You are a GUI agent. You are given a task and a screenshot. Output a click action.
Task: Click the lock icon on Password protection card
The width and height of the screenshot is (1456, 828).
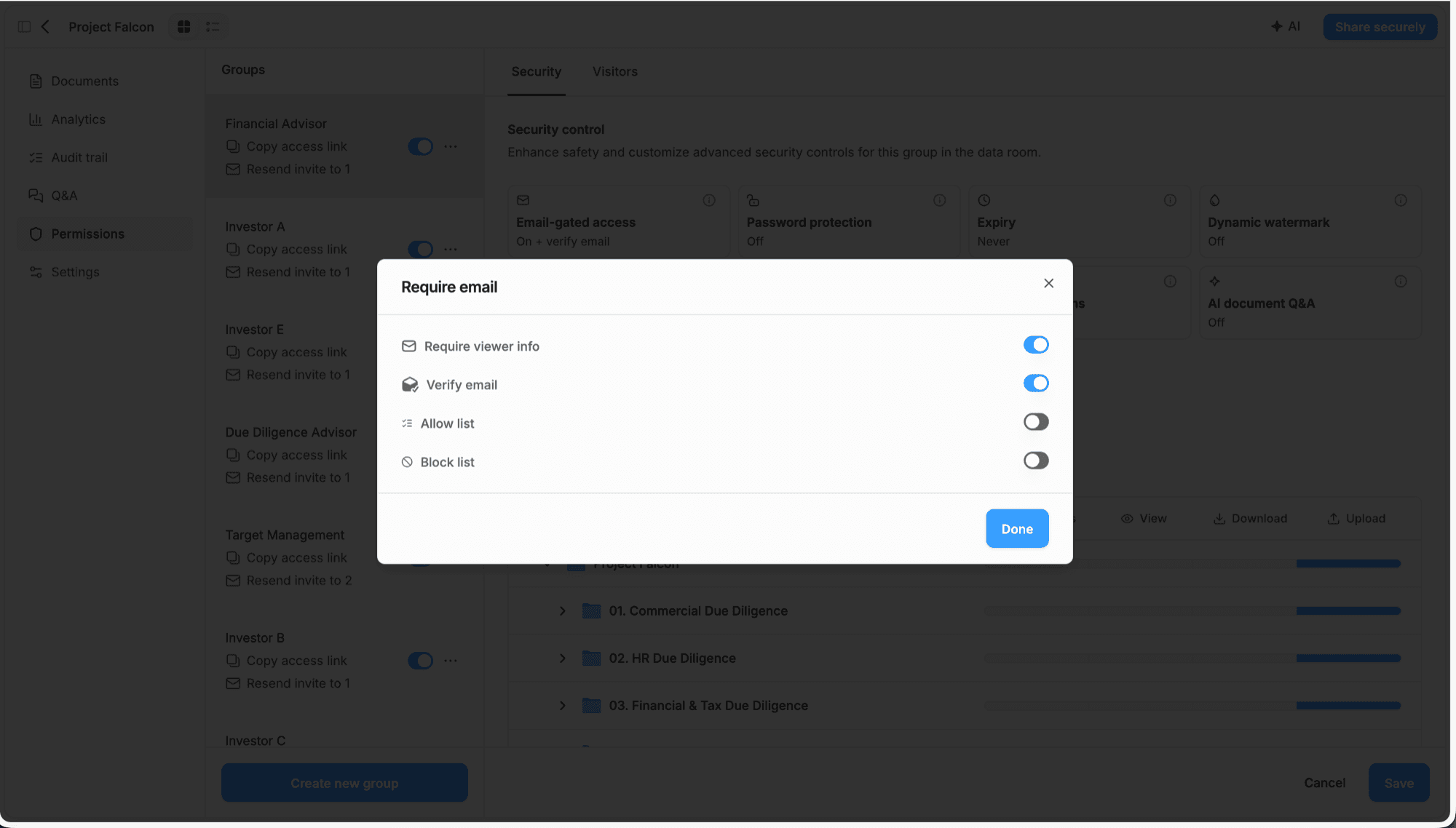coord(753,200)
